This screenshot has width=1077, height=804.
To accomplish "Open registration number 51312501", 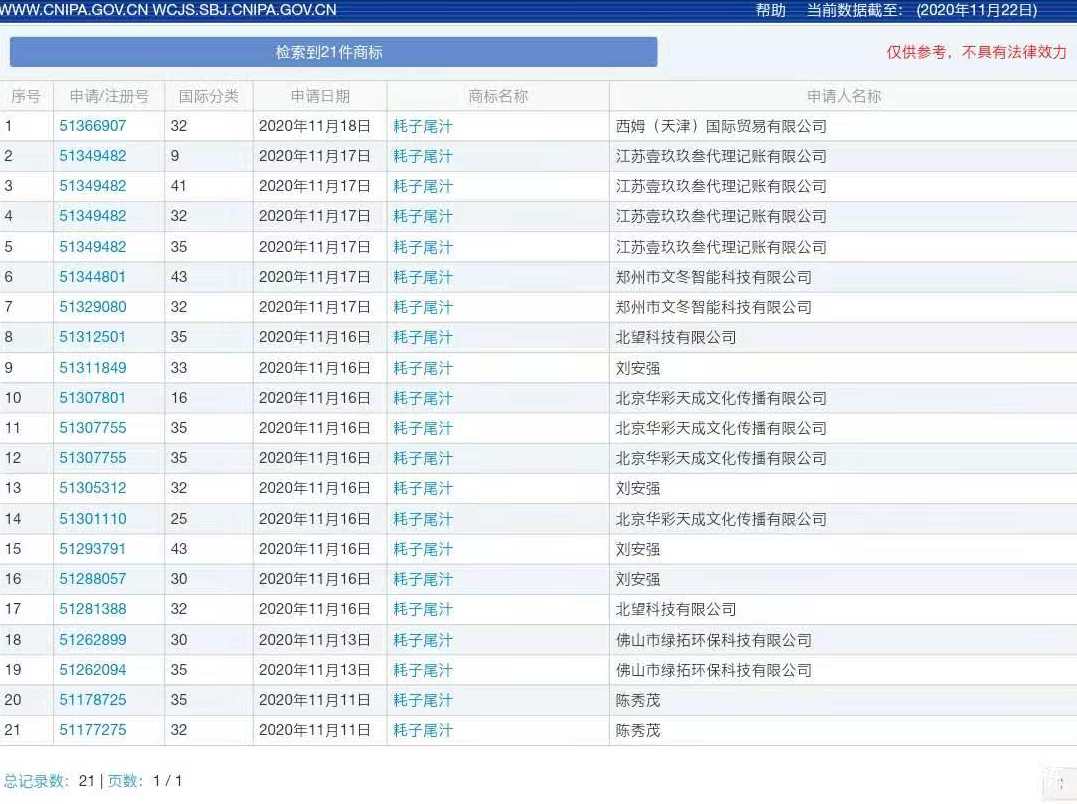I will (x=93, y=337).
